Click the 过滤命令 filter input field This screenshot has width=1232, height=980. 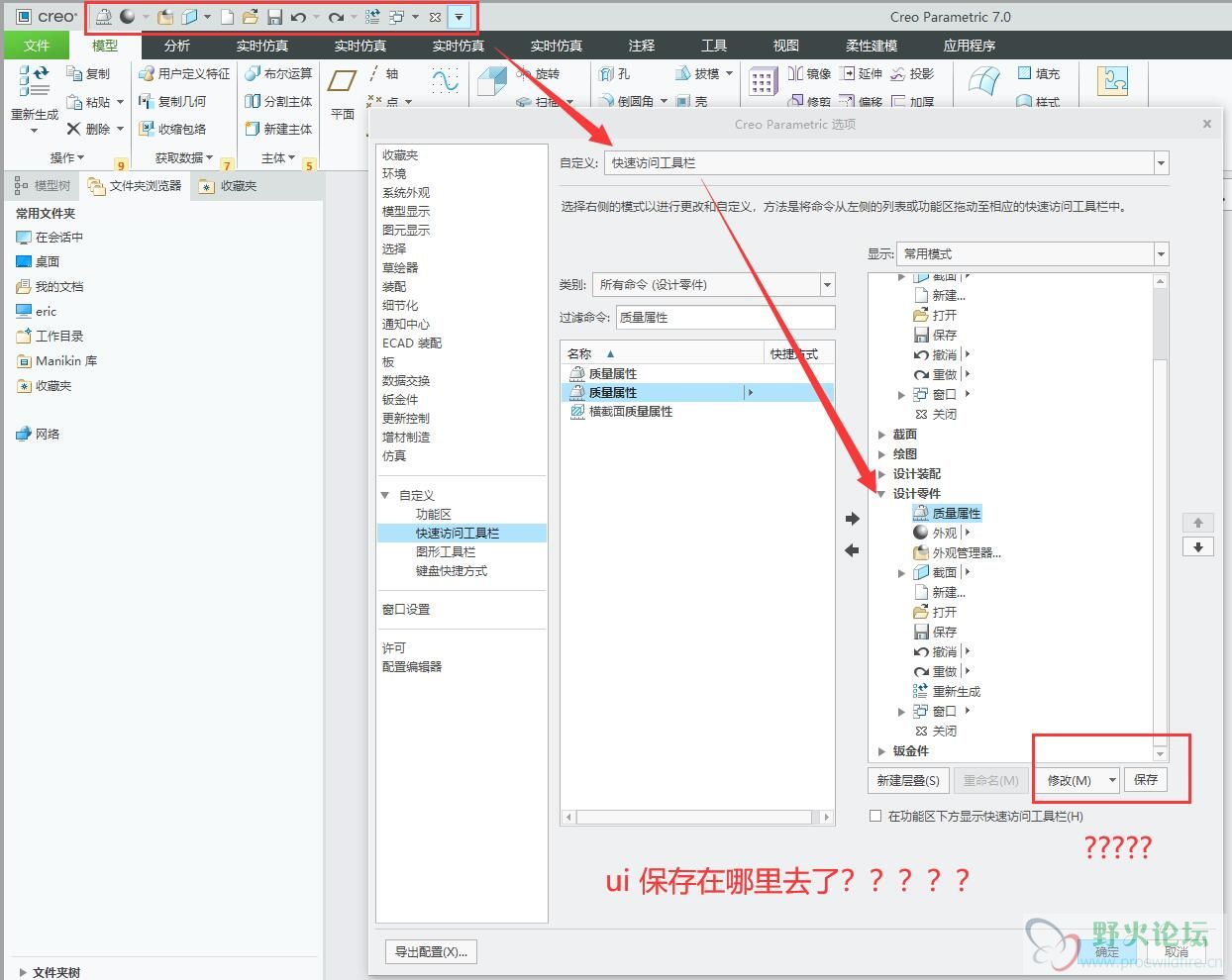[x=726, y=317]
